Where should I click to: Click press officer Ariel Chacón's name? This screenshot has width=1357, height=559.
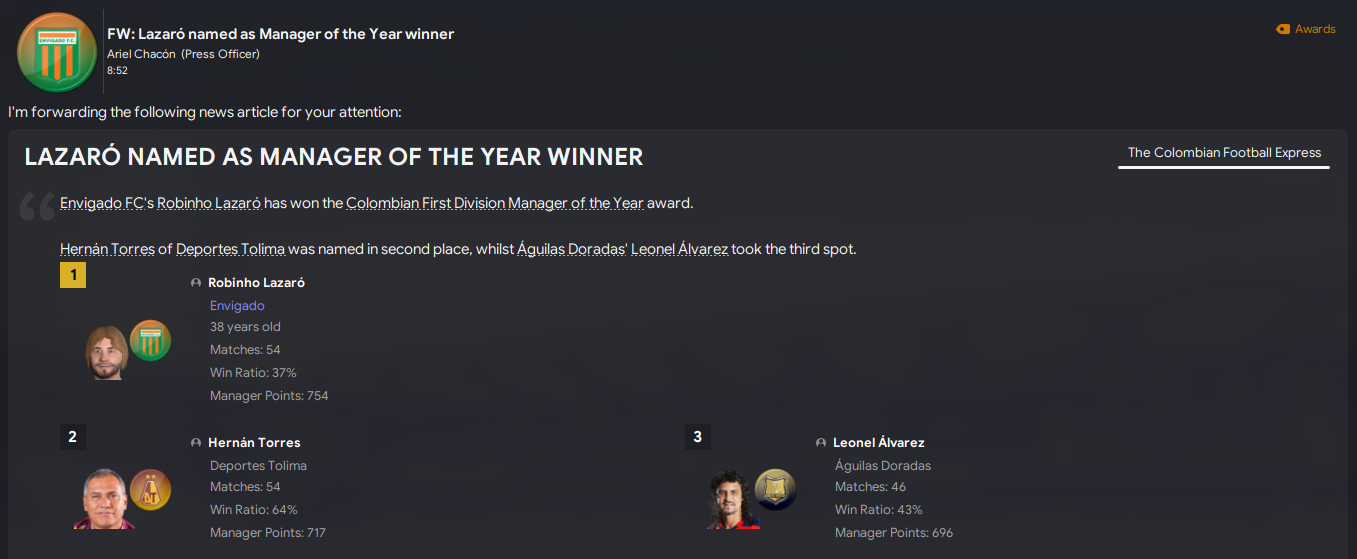141,54
